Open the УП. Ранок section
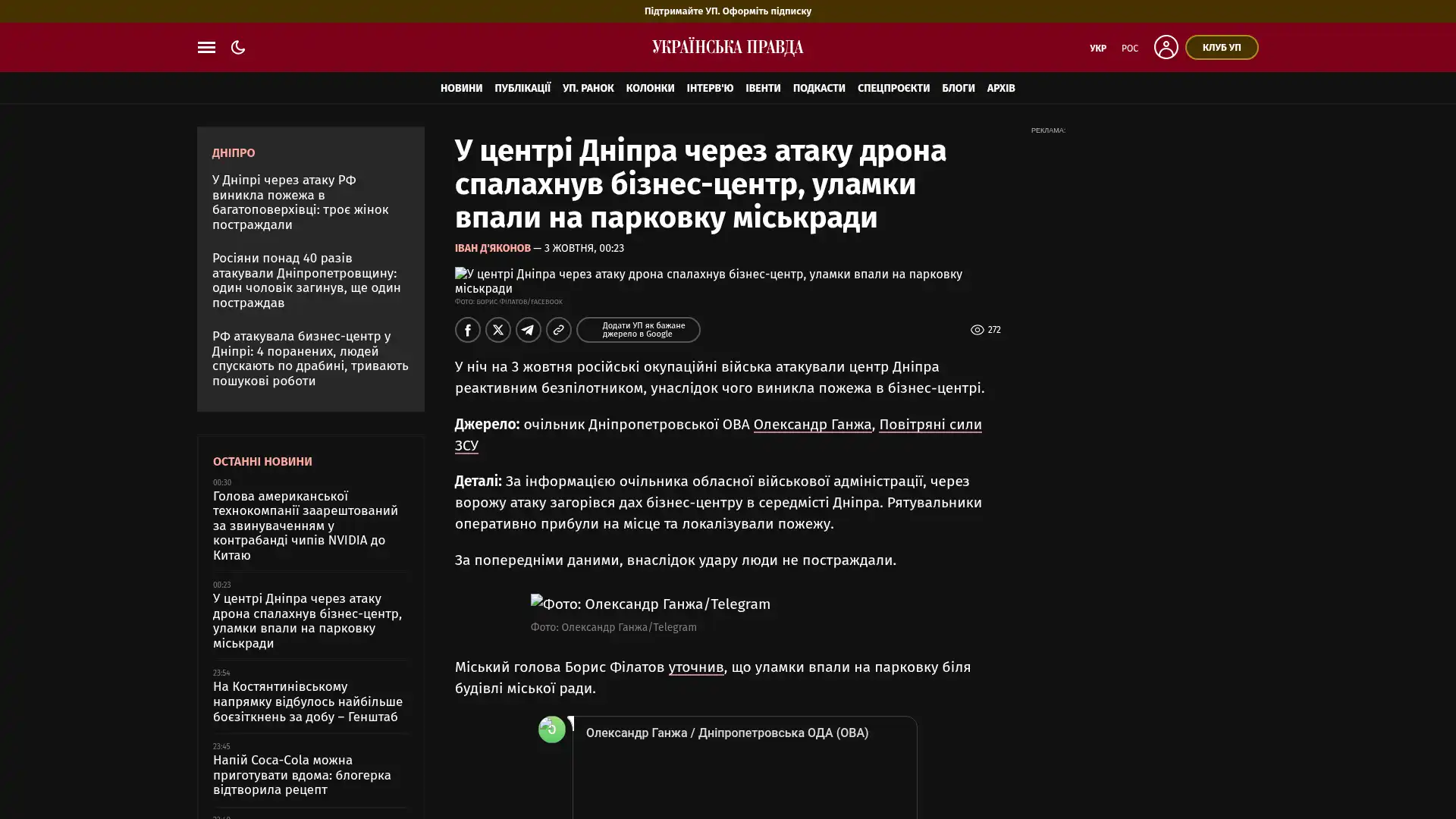This screenshot has width=1456, height=819. point(588,88)
